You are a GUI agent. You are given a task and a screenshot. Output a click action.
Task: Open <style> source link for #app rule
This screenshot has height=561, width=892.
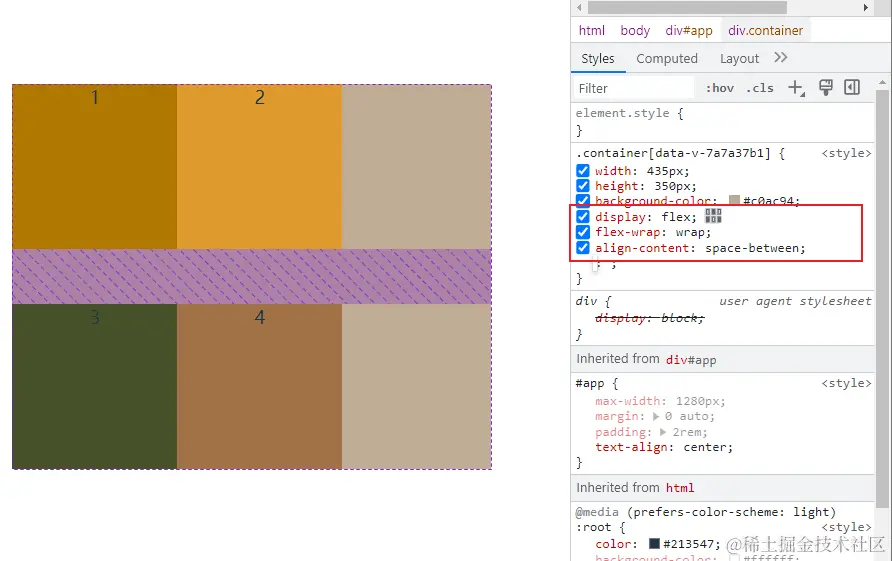click(x=846, y=383)
